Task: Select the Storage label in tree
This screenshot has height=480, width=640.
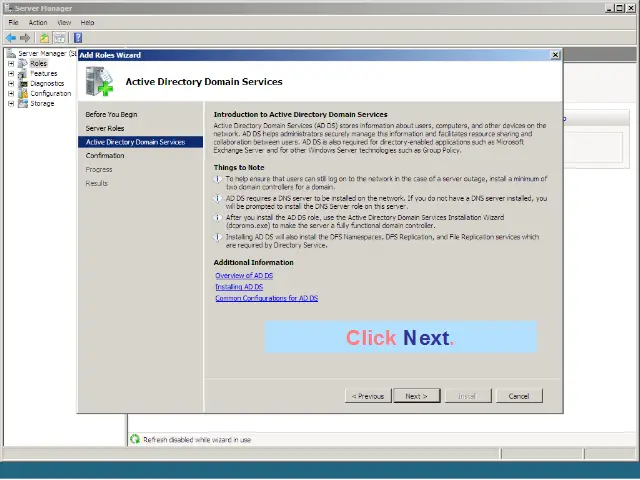Action: [x=42, y=104]
